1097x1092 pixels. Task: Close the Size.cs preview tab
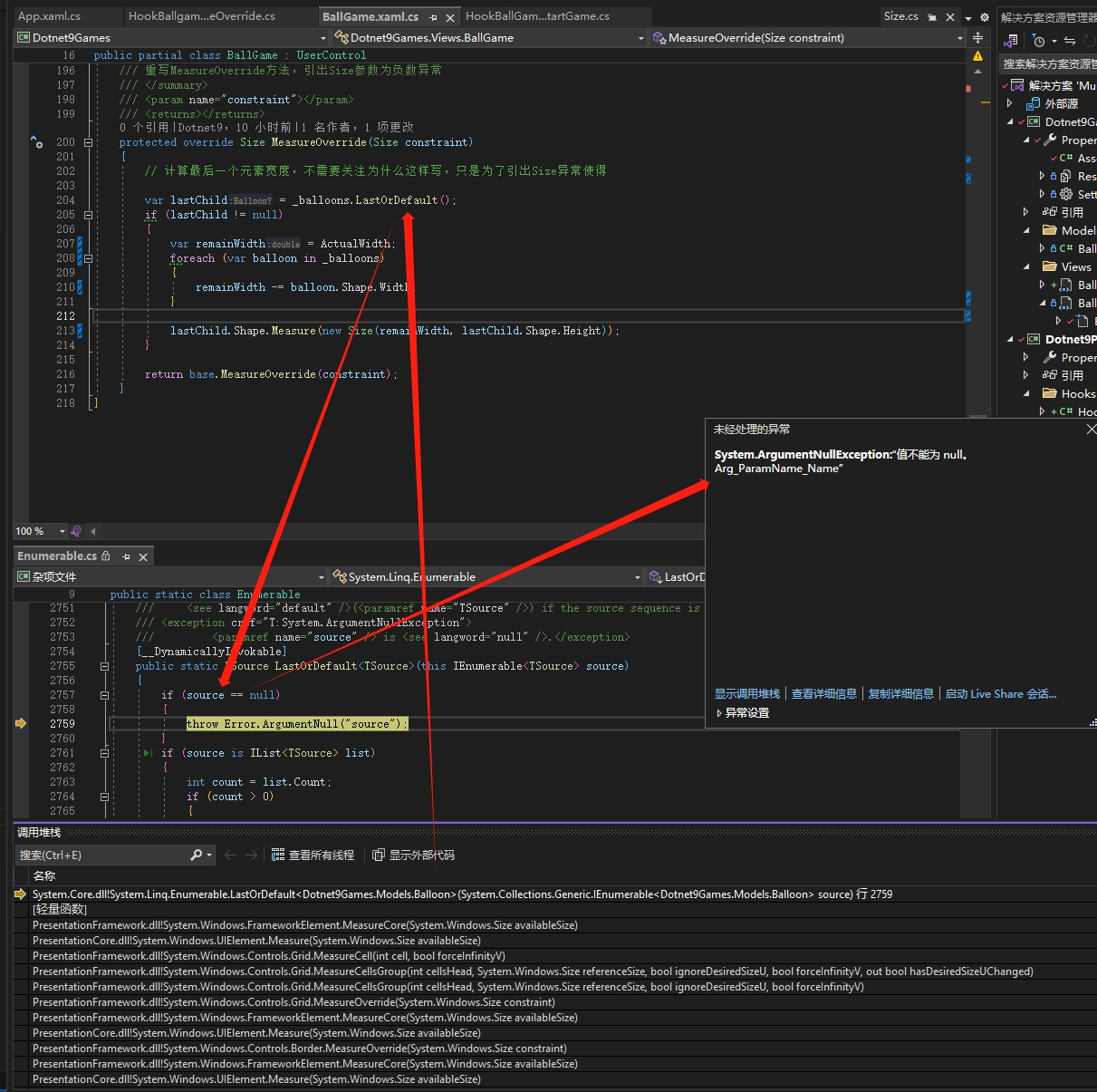(950, 17)
